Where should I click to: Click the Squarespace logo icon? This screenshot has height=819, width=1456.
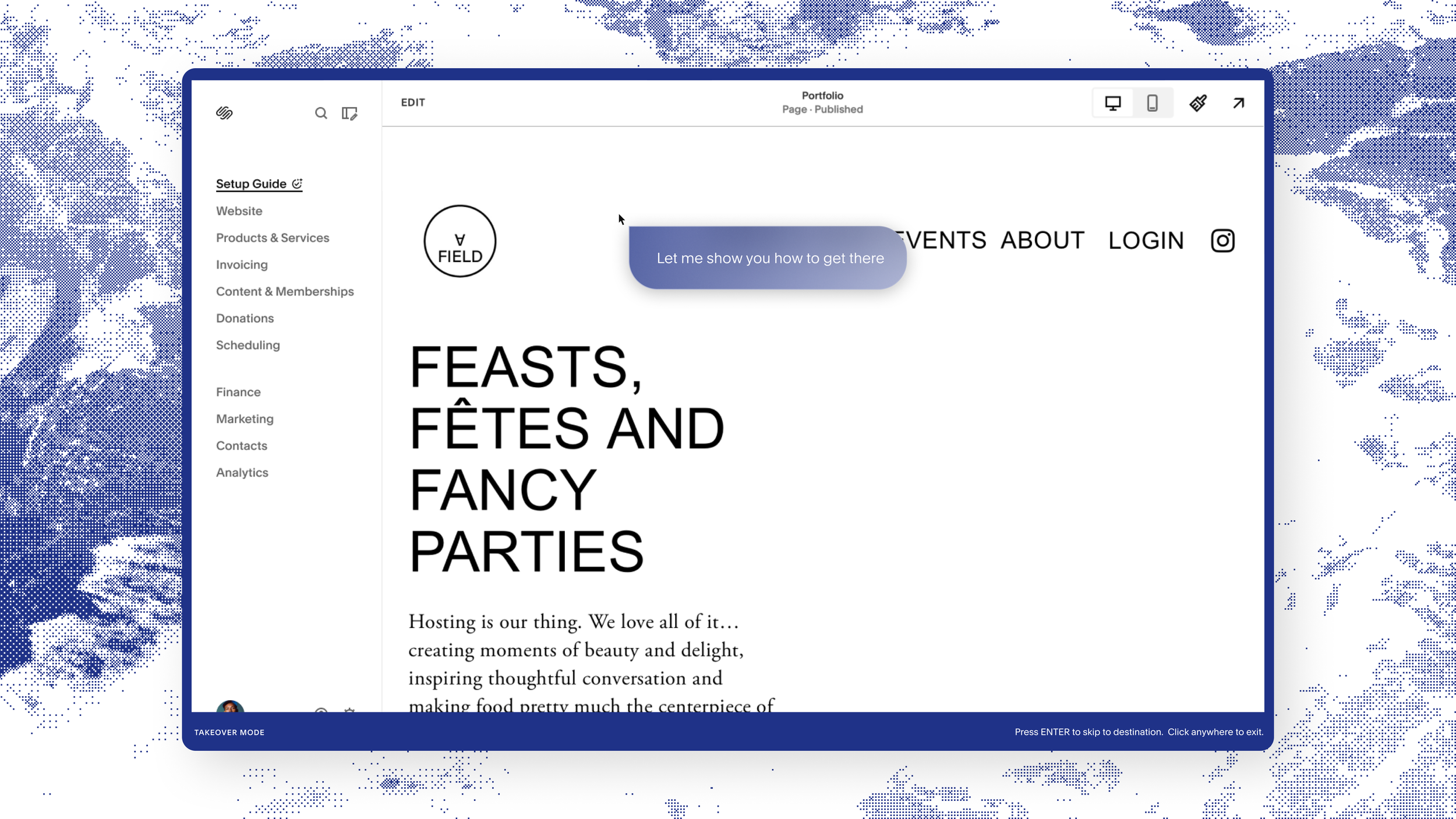224,113
